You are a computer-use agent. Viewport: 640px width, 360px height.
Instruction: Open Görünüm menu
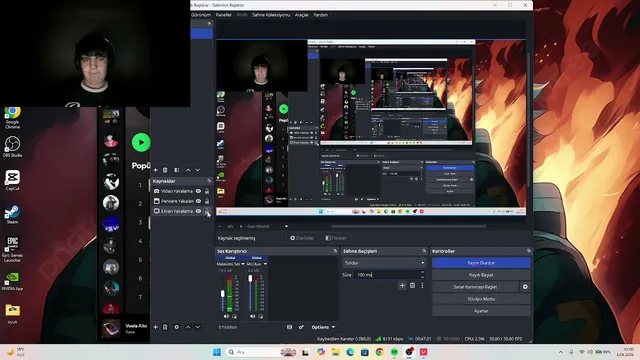201,15
